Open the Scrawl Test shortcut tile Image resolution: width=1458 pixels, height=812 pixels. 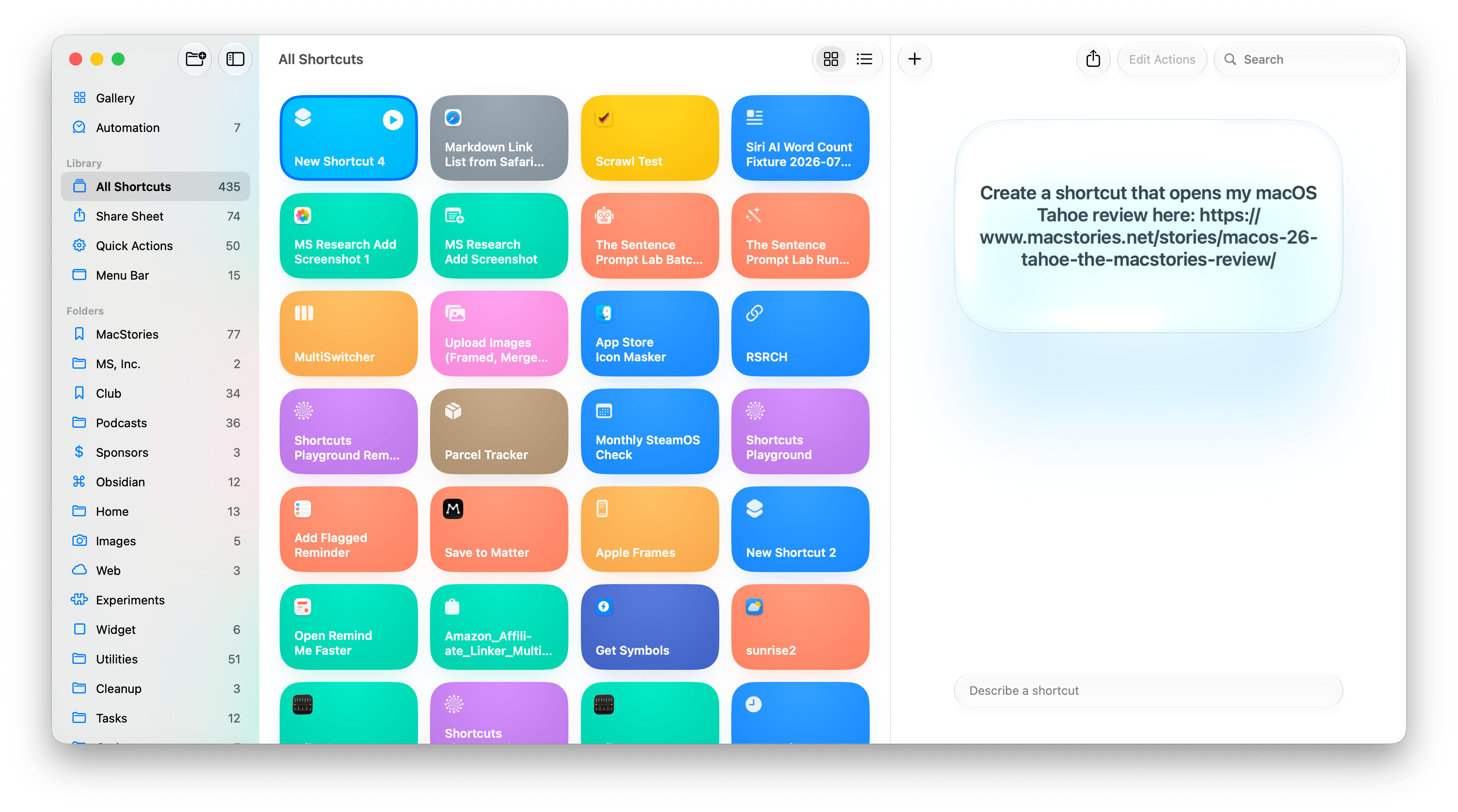click(650, 137)
